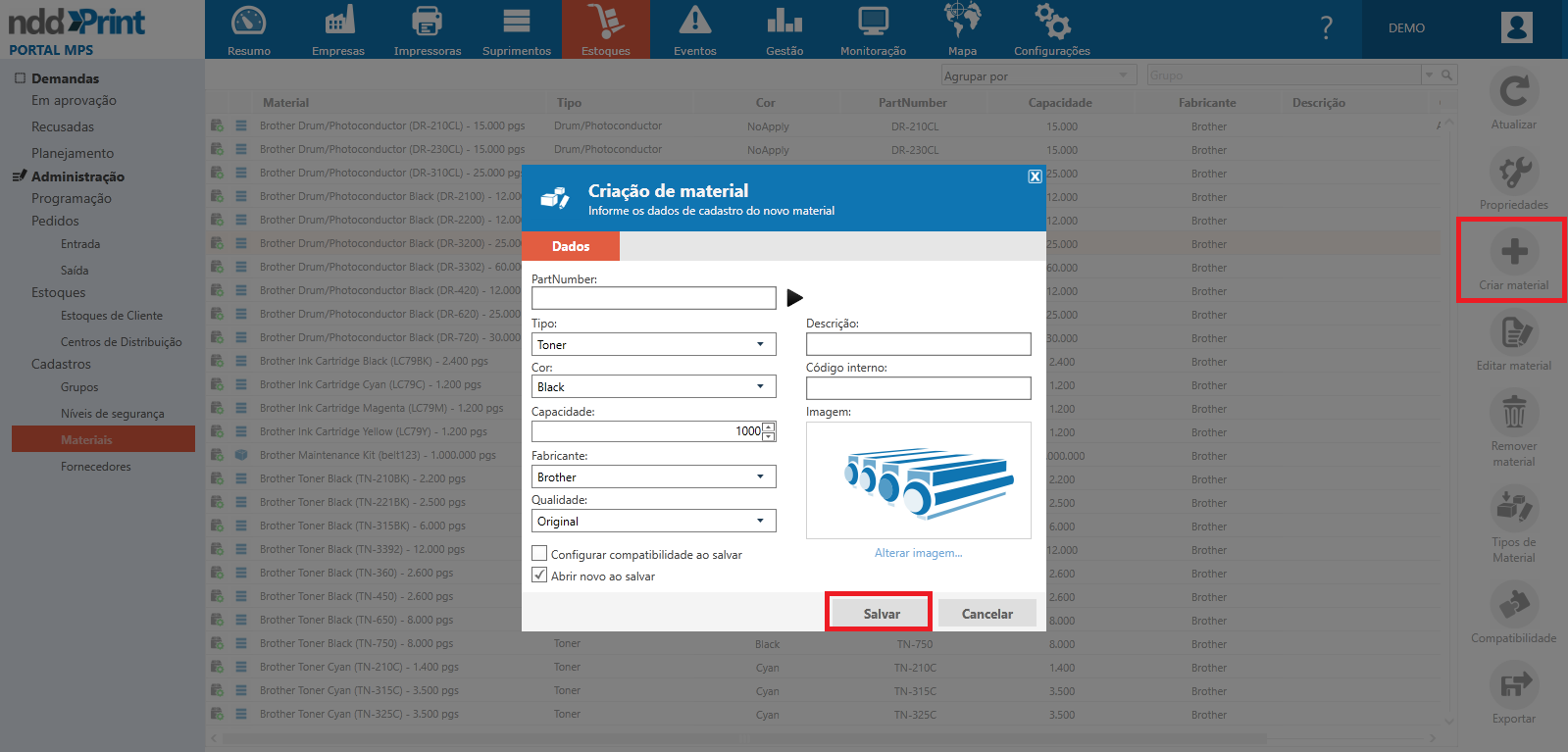Open the help question mark icon
1568x752 pixels.
(x=1326, y=28)
